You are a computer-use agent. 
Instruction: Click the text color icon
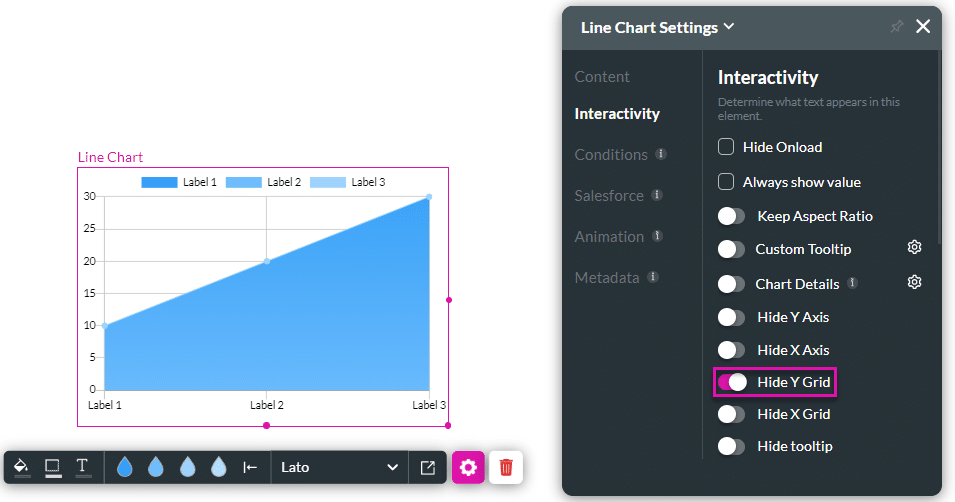tap(83, 467)
